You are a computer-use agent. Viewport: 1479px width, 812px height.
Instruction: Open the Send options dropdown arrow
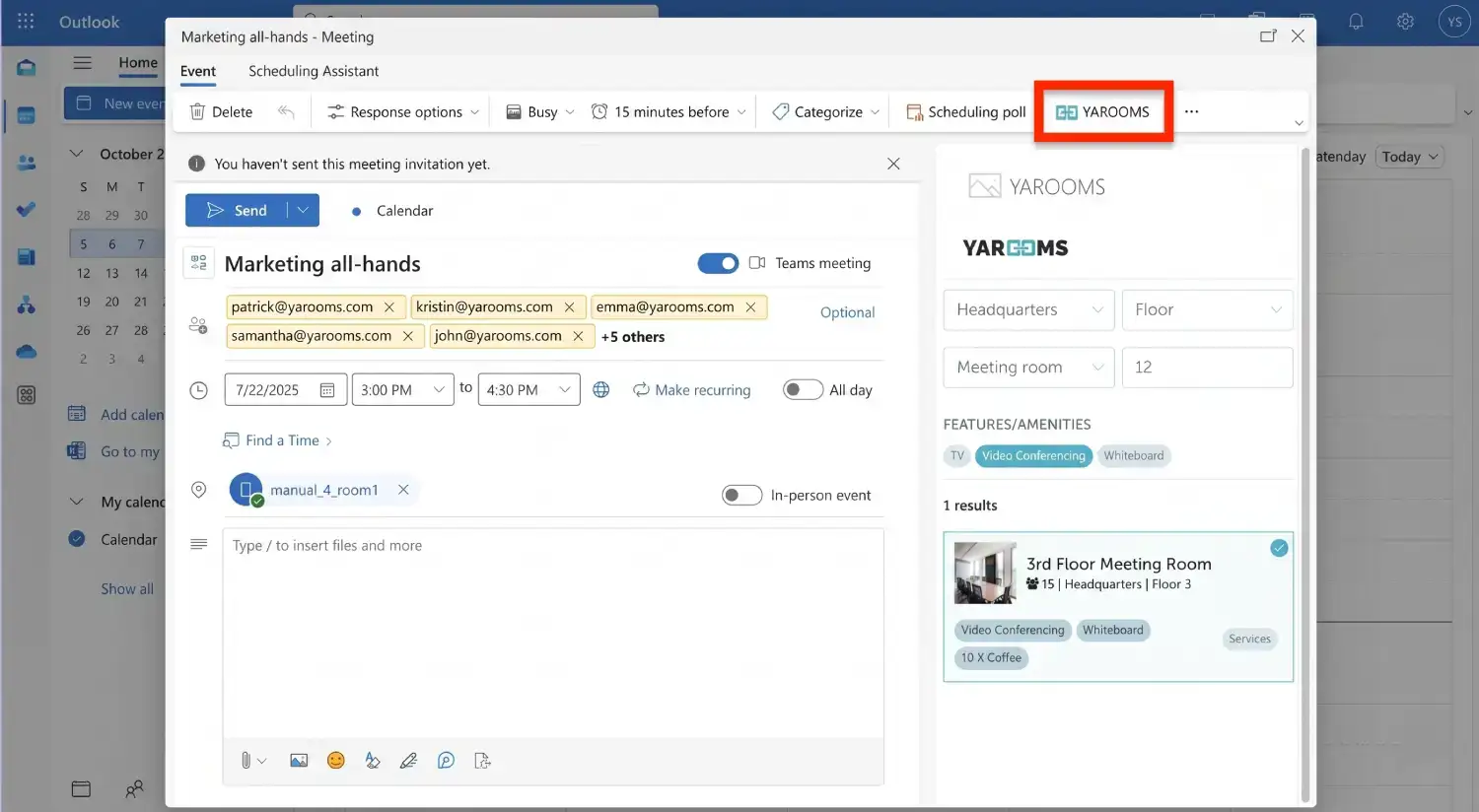coord(303,210)
